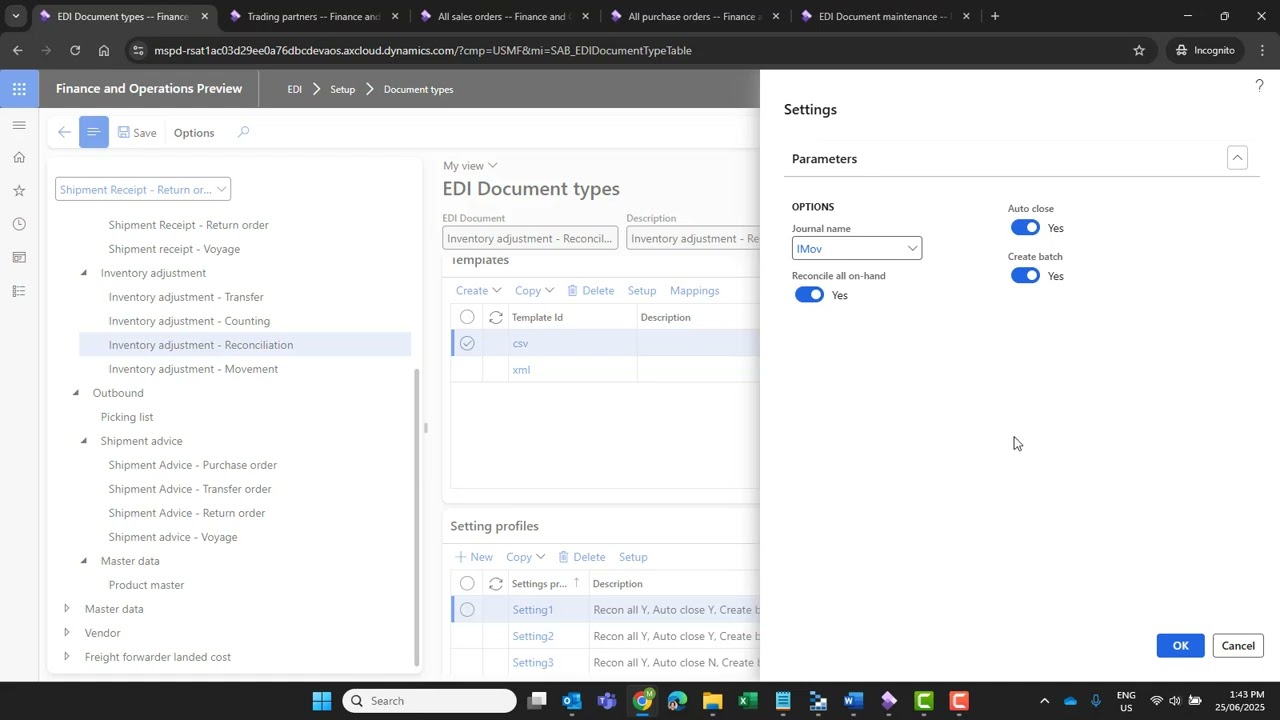Open Modules list icon in sidebar
Screen dimensions: 1280x720
click(19, 291)
